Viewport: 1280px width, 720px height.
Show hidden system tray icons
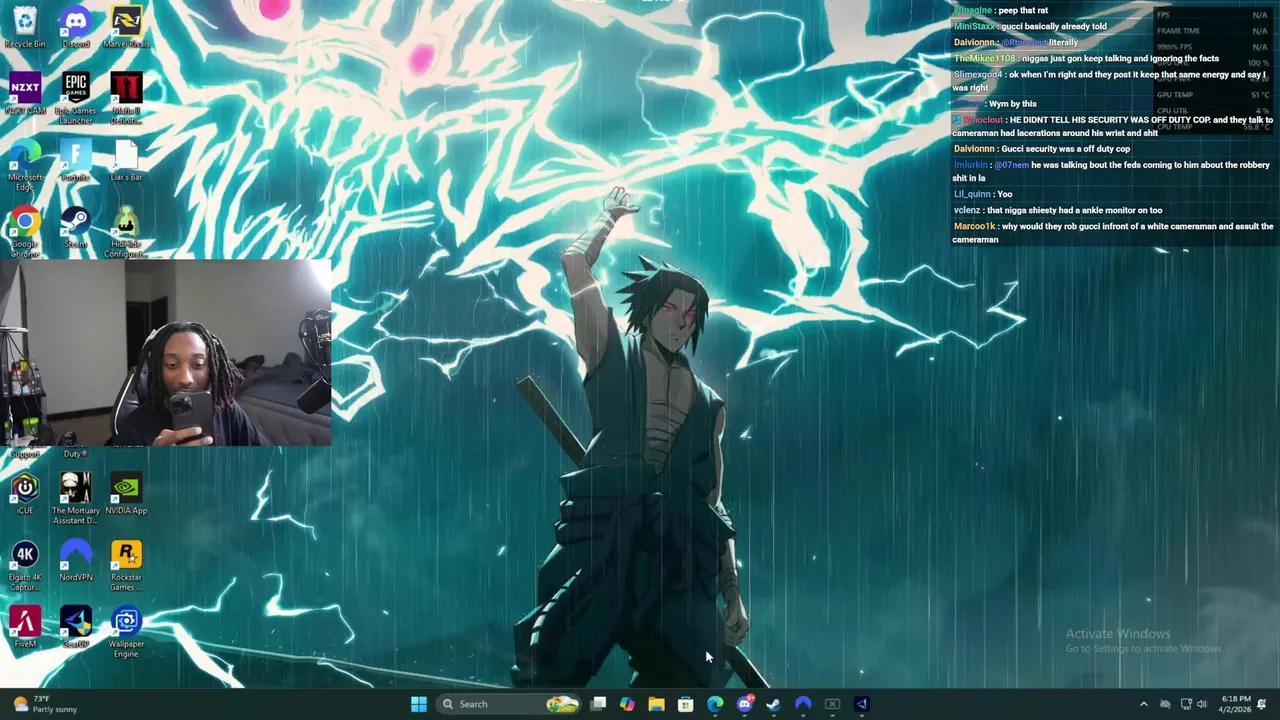(1144, 704)
